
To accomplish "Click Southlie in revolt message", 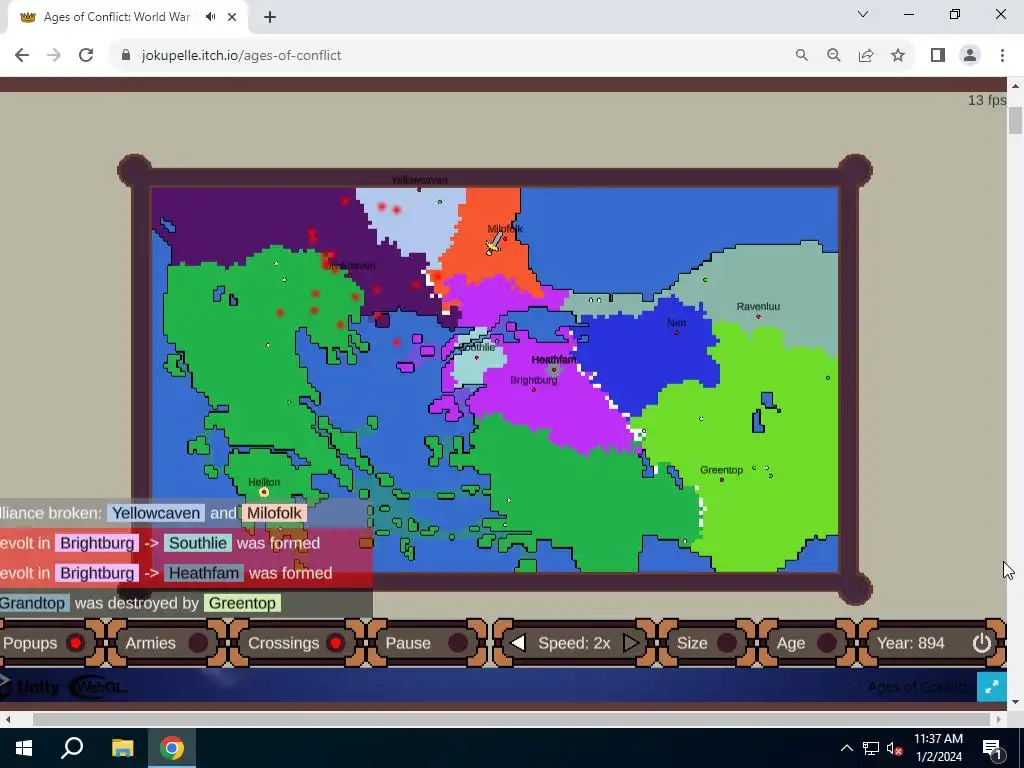I will [198, 543].
